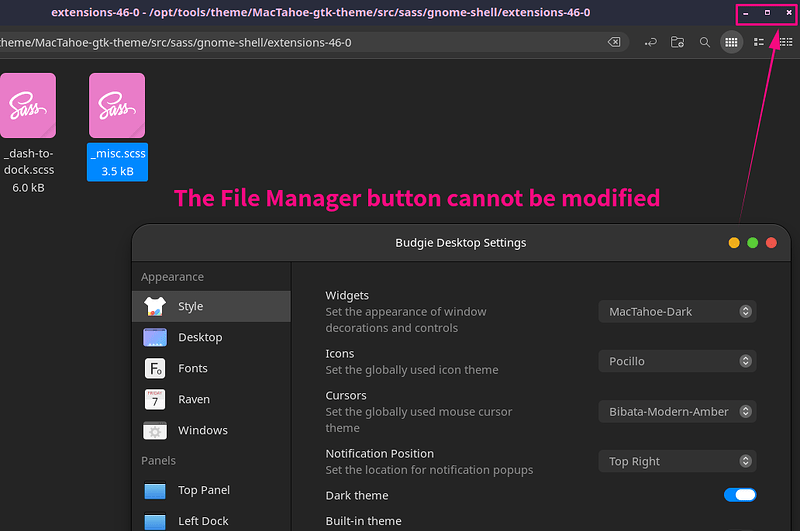Image resolution: width=800 pixels, height=531 pixels.
Task: Open the Notification Position Top Right dropdown
Action: point(677,461)
